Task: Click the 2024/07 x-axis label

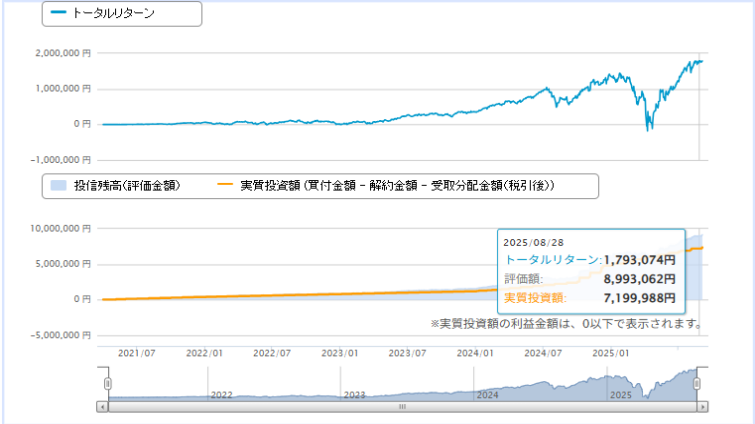Action: pyautogui.click(x=543, y=353)
